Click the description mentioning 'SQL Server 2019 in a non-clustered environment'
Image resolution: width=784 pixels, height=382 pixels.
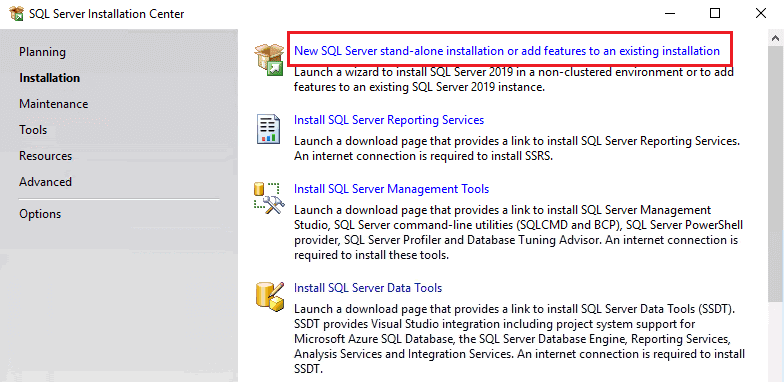coord(514,80)
